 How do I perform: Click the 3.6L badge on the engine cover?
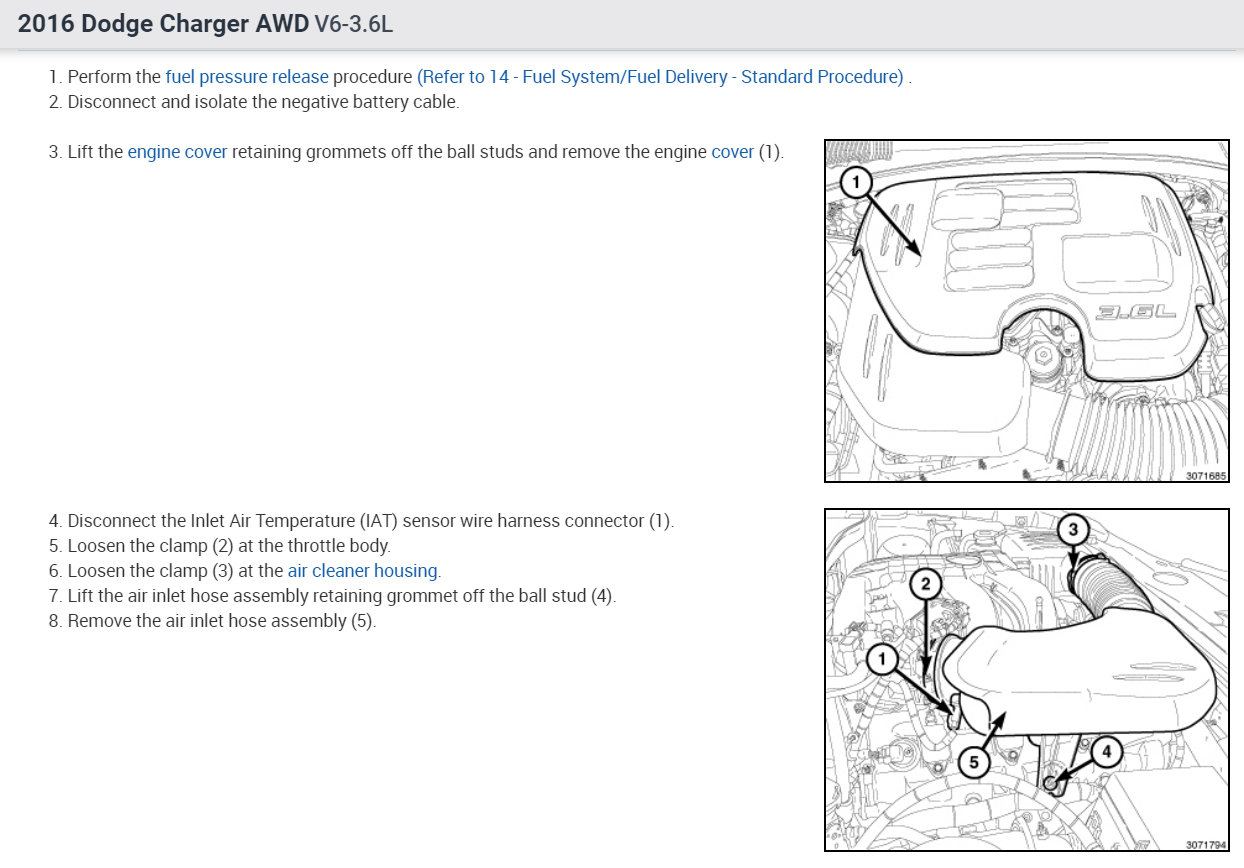coord(1135,312)
